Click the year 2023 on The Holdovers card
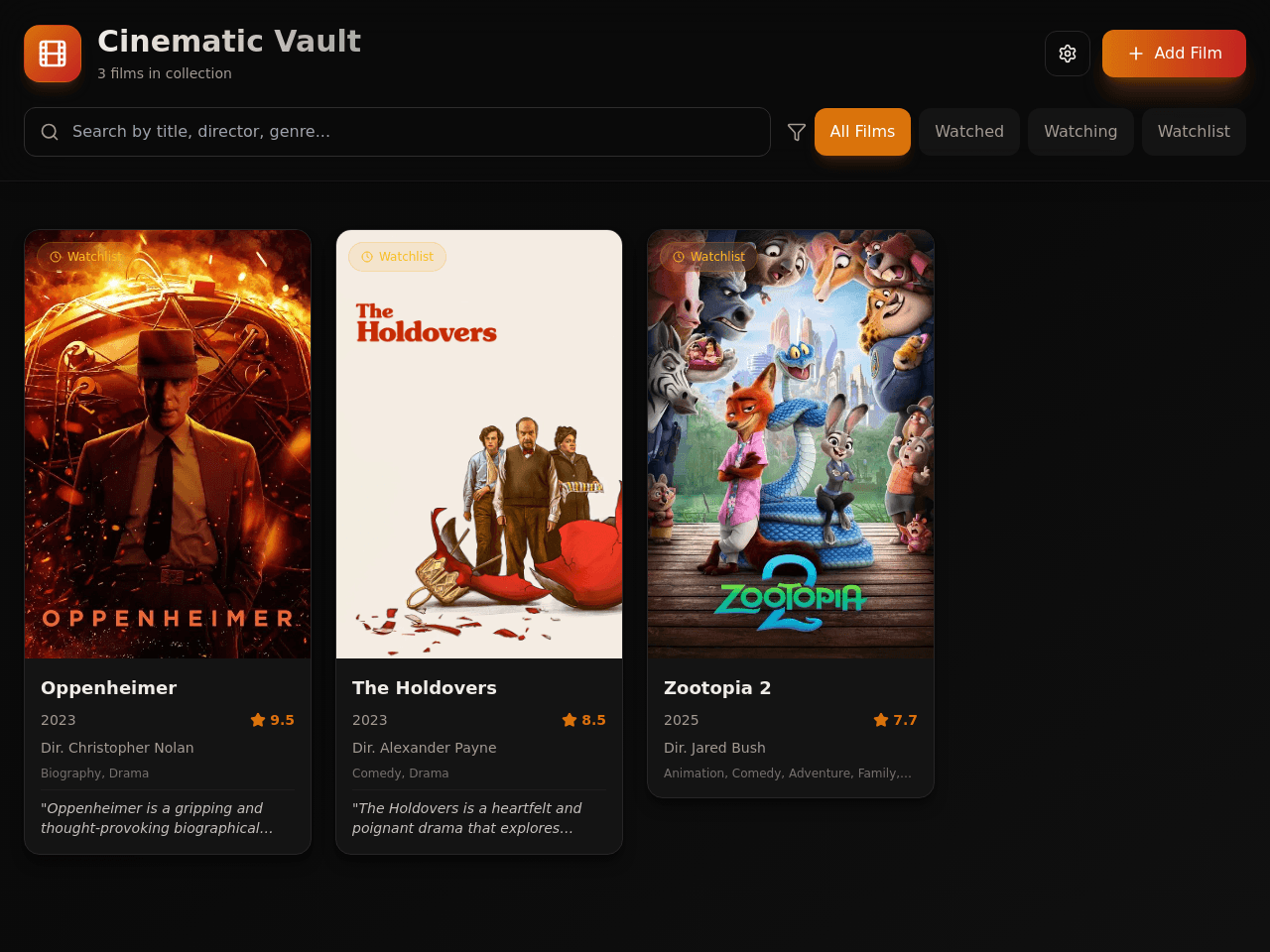Viewport: 1270px width, 952px height. click(369, 720)
